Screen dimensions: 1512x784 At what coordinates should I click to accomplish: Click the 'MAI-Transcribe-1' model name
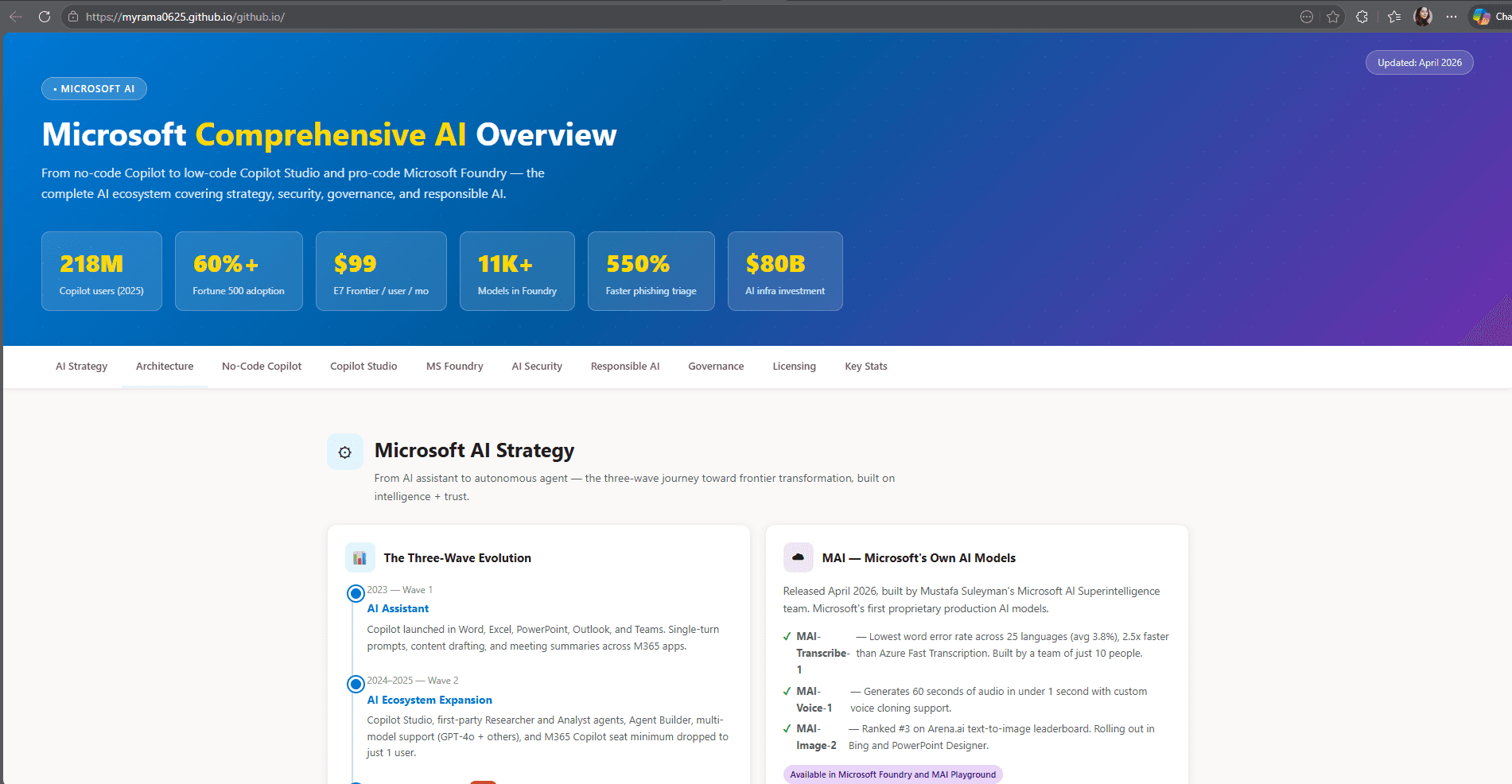(822, 653)
